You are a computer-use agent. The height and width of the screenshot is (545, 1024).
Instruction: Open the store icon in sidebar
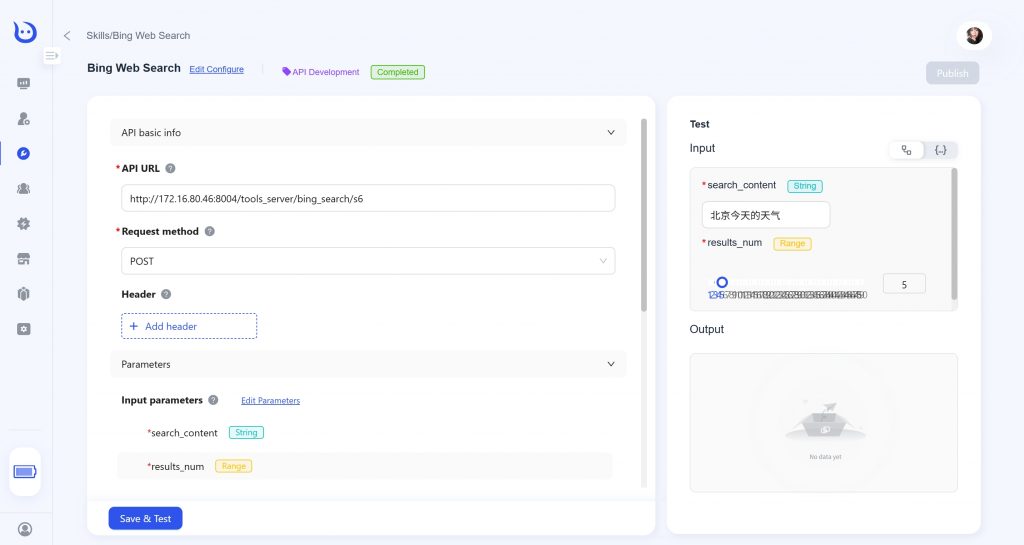[x=24, y=259]
